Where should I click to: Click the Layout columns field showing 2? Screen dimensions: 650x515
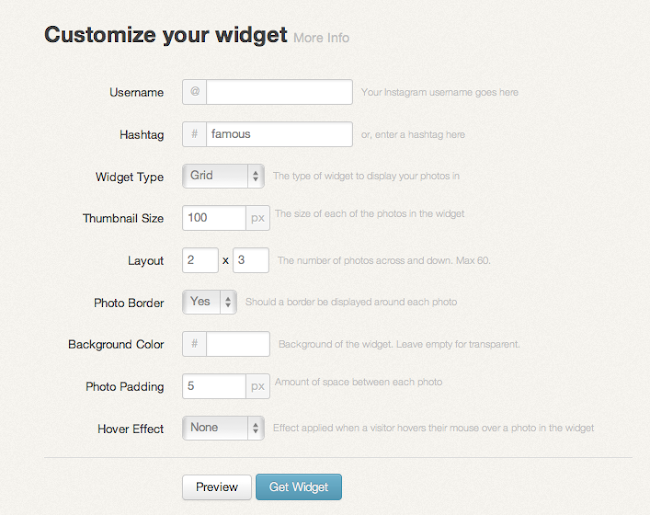pos(200,260)
